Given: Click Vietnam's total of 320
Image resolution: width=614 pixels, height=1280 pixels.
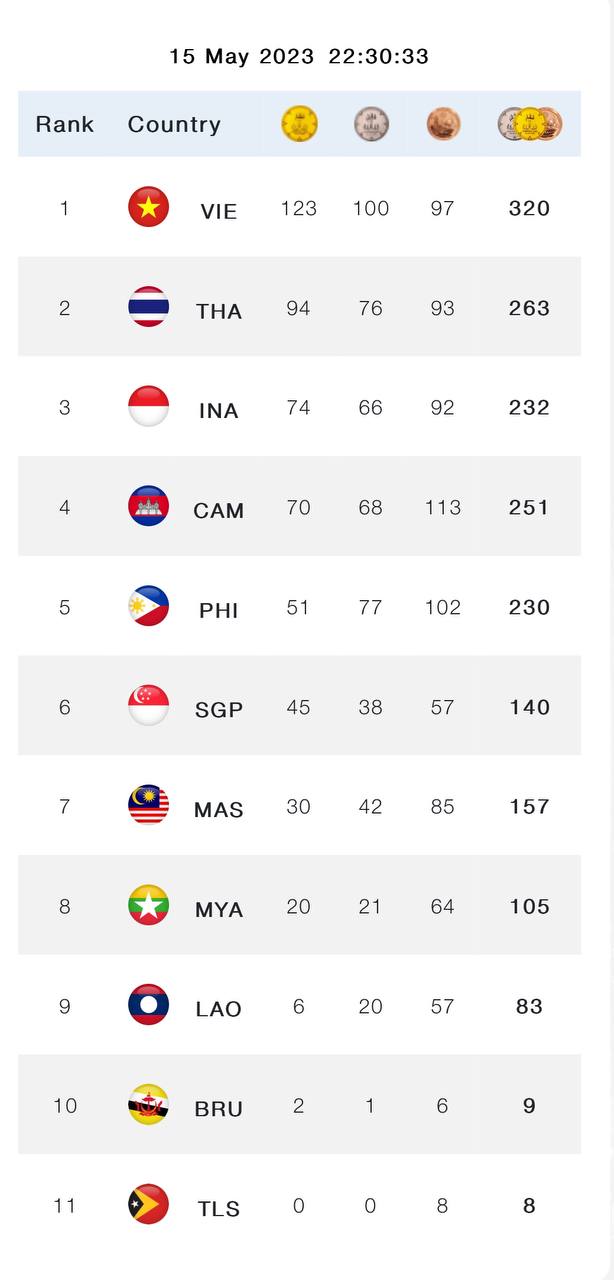Looking at the screenshot, I should point(529,208).
